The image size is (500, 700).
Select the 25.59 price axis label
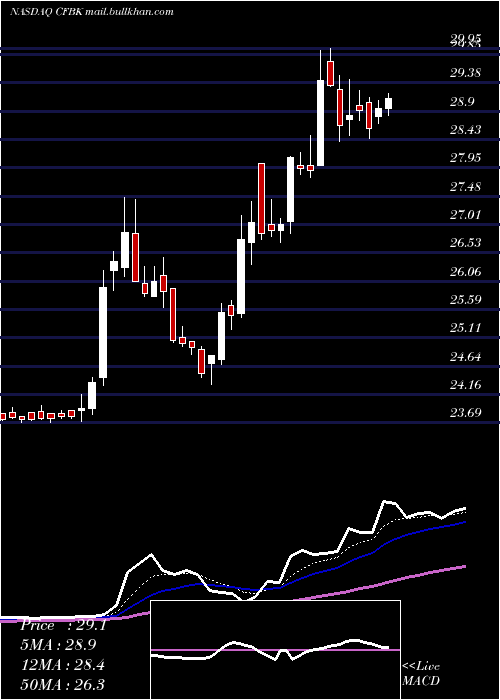pyautogui.click(x=465, y=299)
